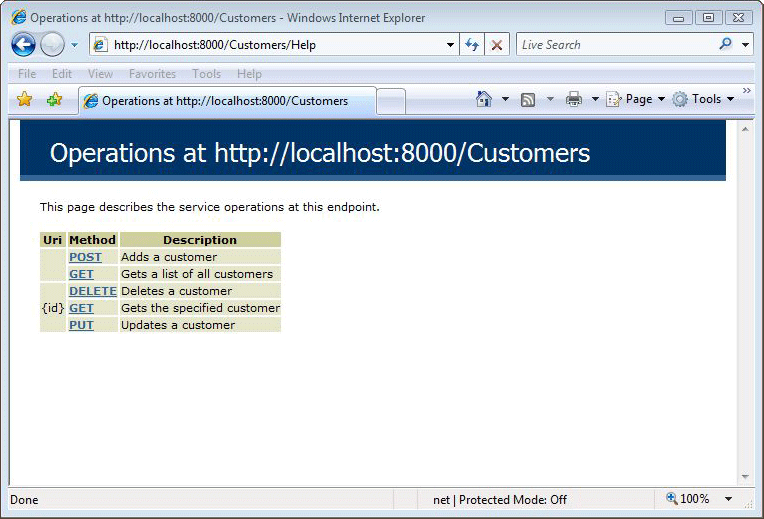Click the Add to Favorites icon
The image size is (764, 519).
pyautogui.click(x=54, y=99)
